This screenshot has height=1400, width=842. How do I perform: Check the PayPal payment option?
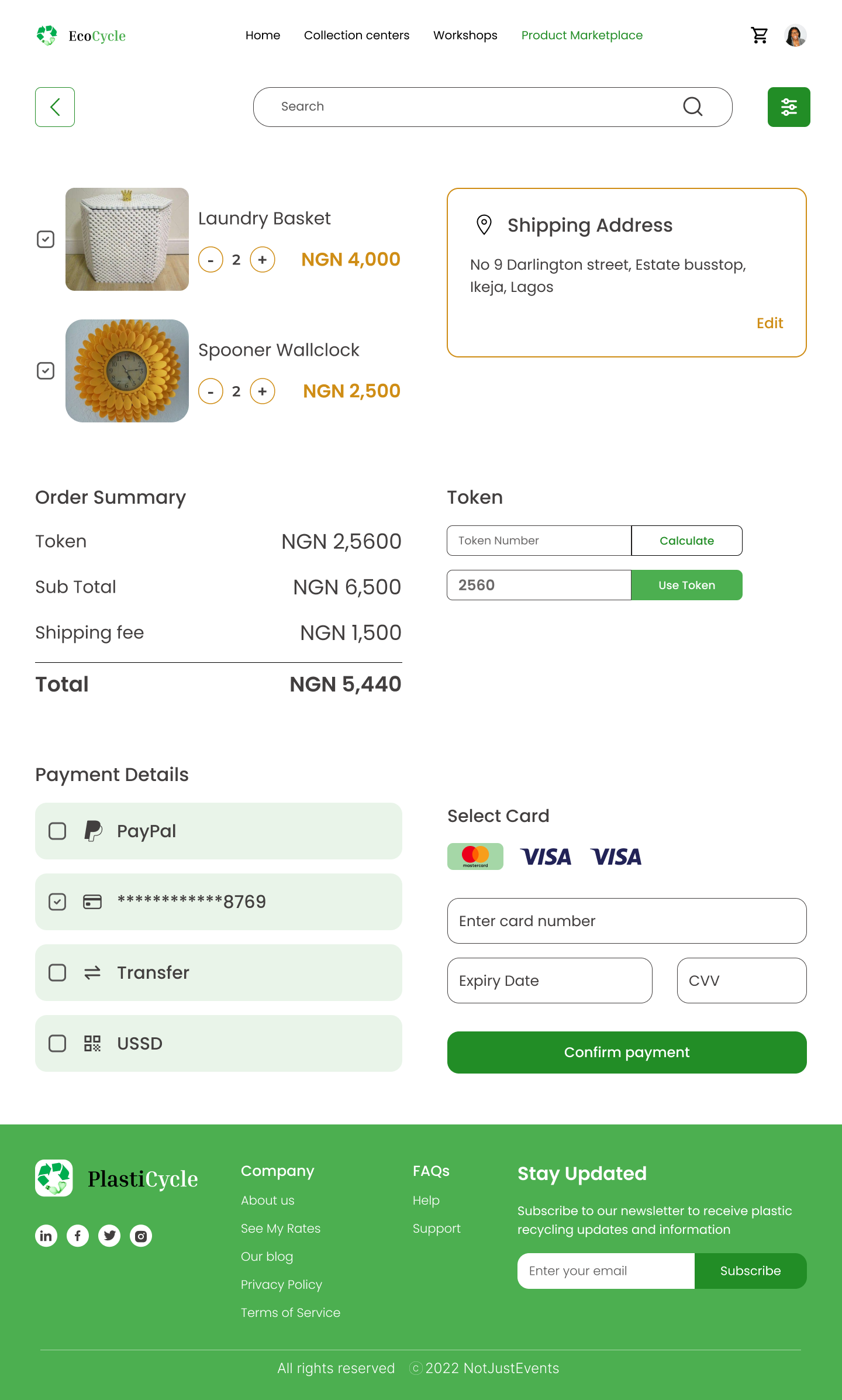click(57, 831)
